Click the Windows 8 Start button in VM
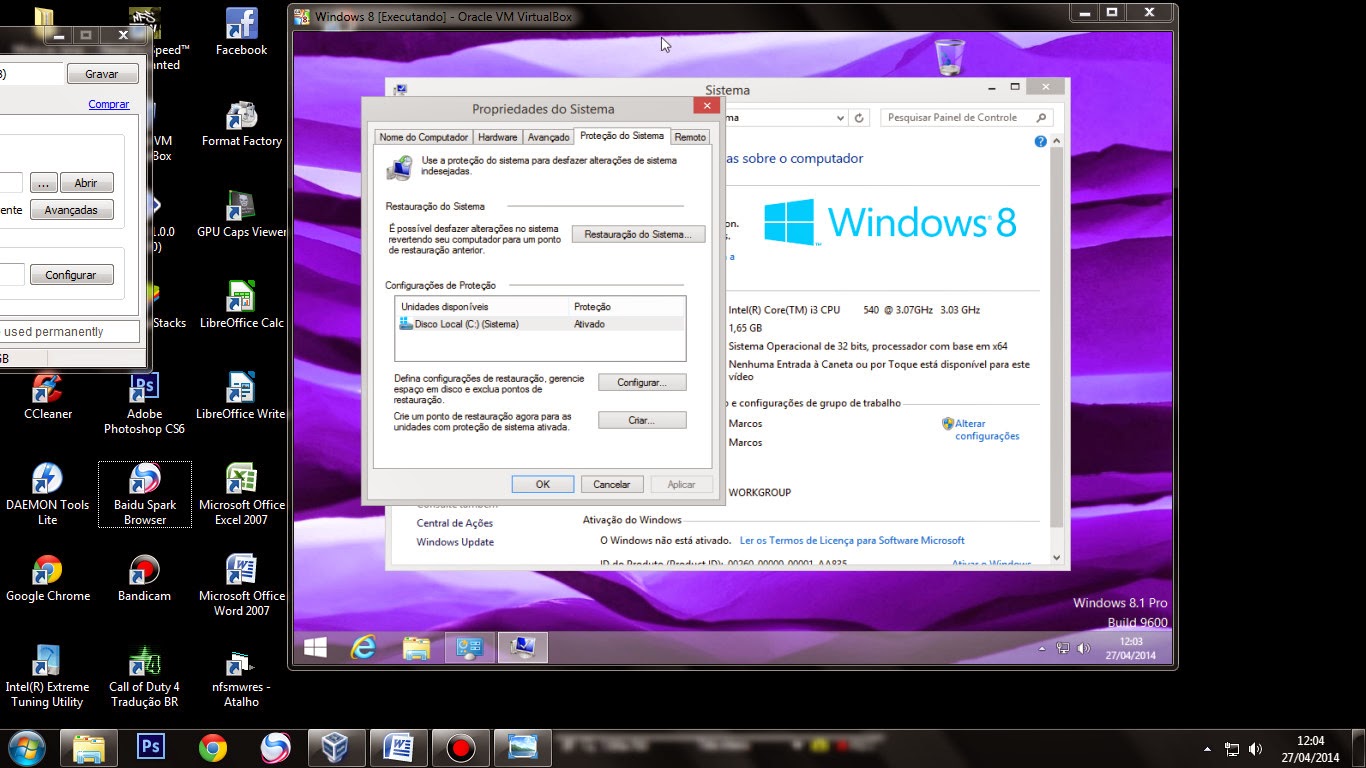 click(x=315, y=648)
